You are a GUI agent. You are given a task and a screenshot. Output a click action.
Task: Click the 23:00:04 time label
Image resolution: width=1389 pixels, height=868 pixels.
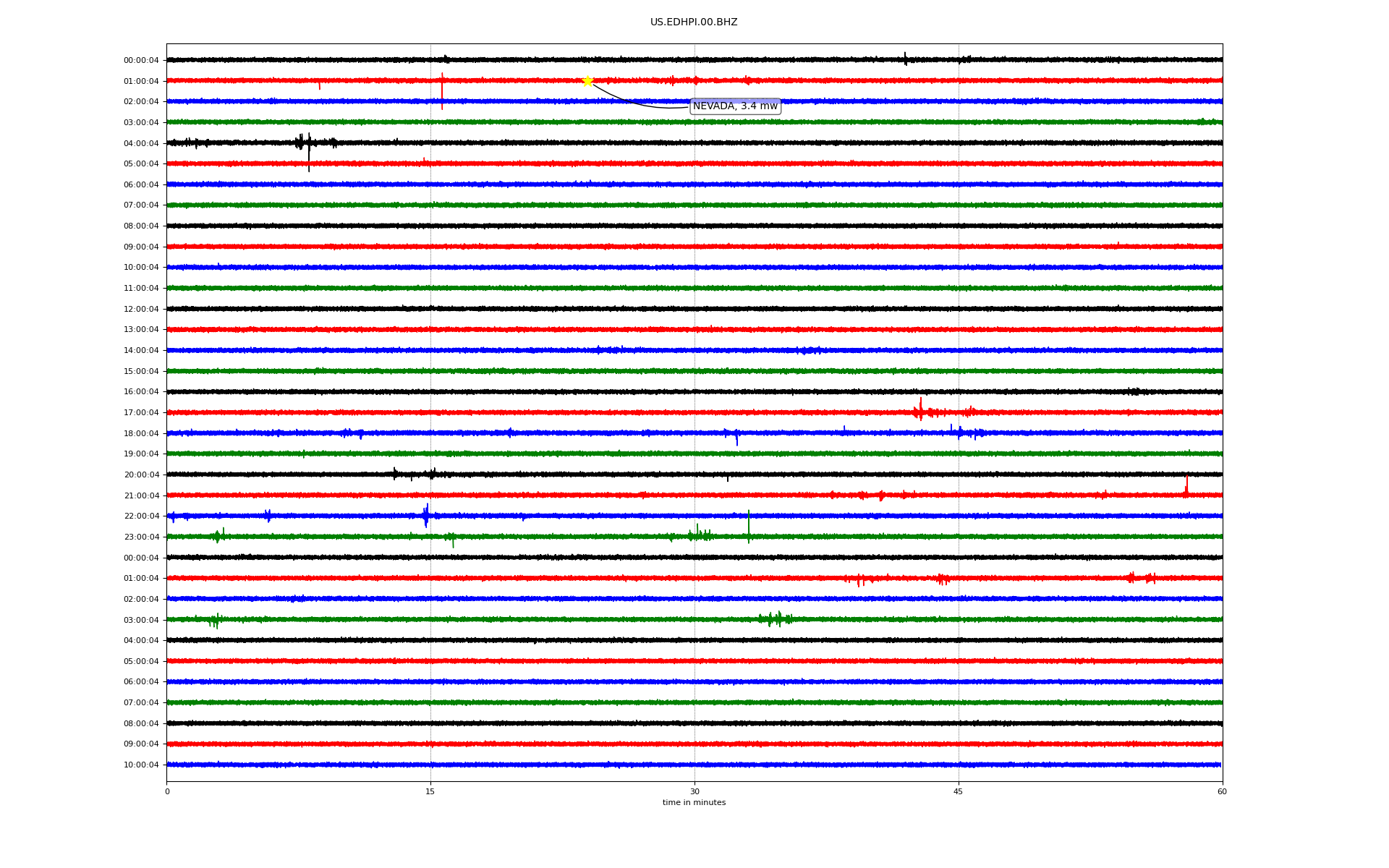(x=141, y=537)
